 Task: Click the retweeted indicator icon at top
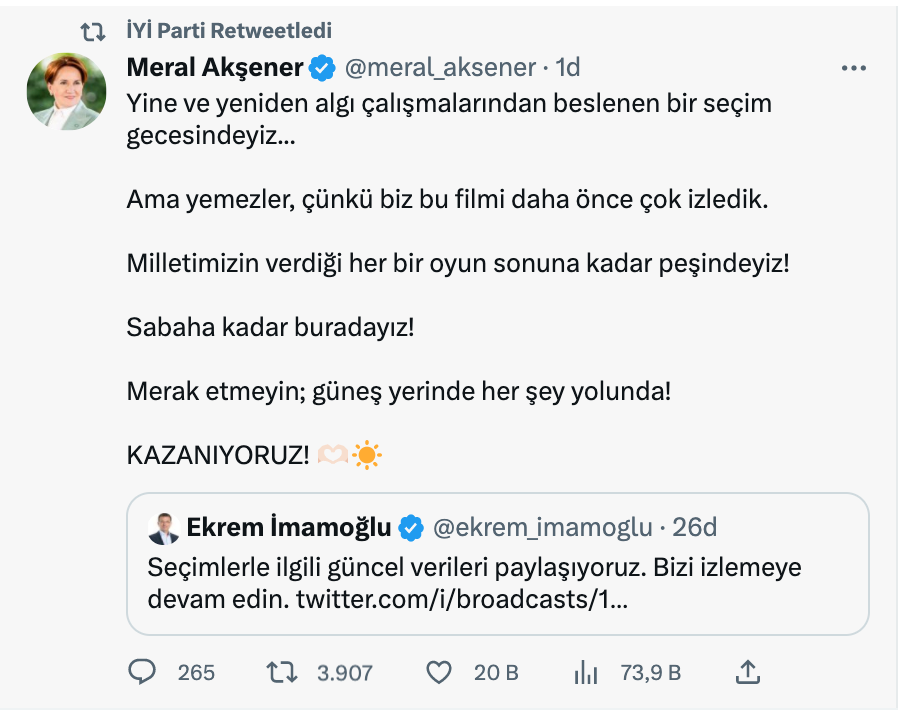(92, 32)
